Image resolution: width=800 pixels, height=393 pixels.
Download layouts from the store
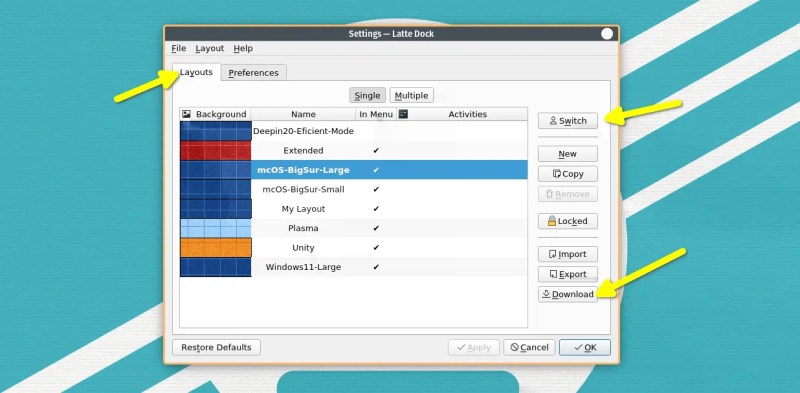[567, 294]
